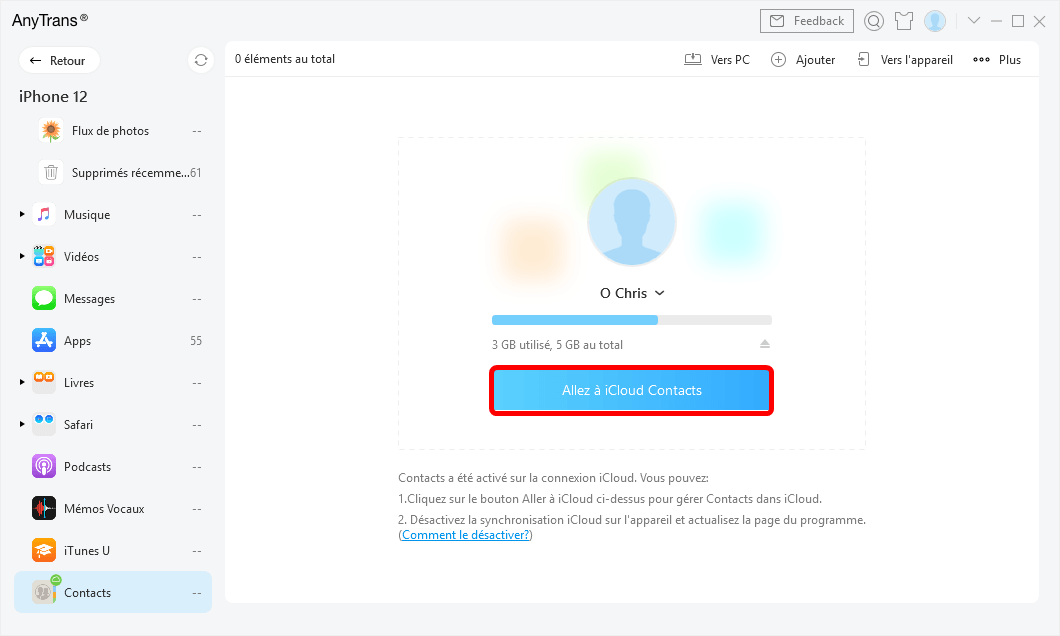Click the iPhone 12 device name
Viewport: 1060px width, 636px height.
click(53, 97)
